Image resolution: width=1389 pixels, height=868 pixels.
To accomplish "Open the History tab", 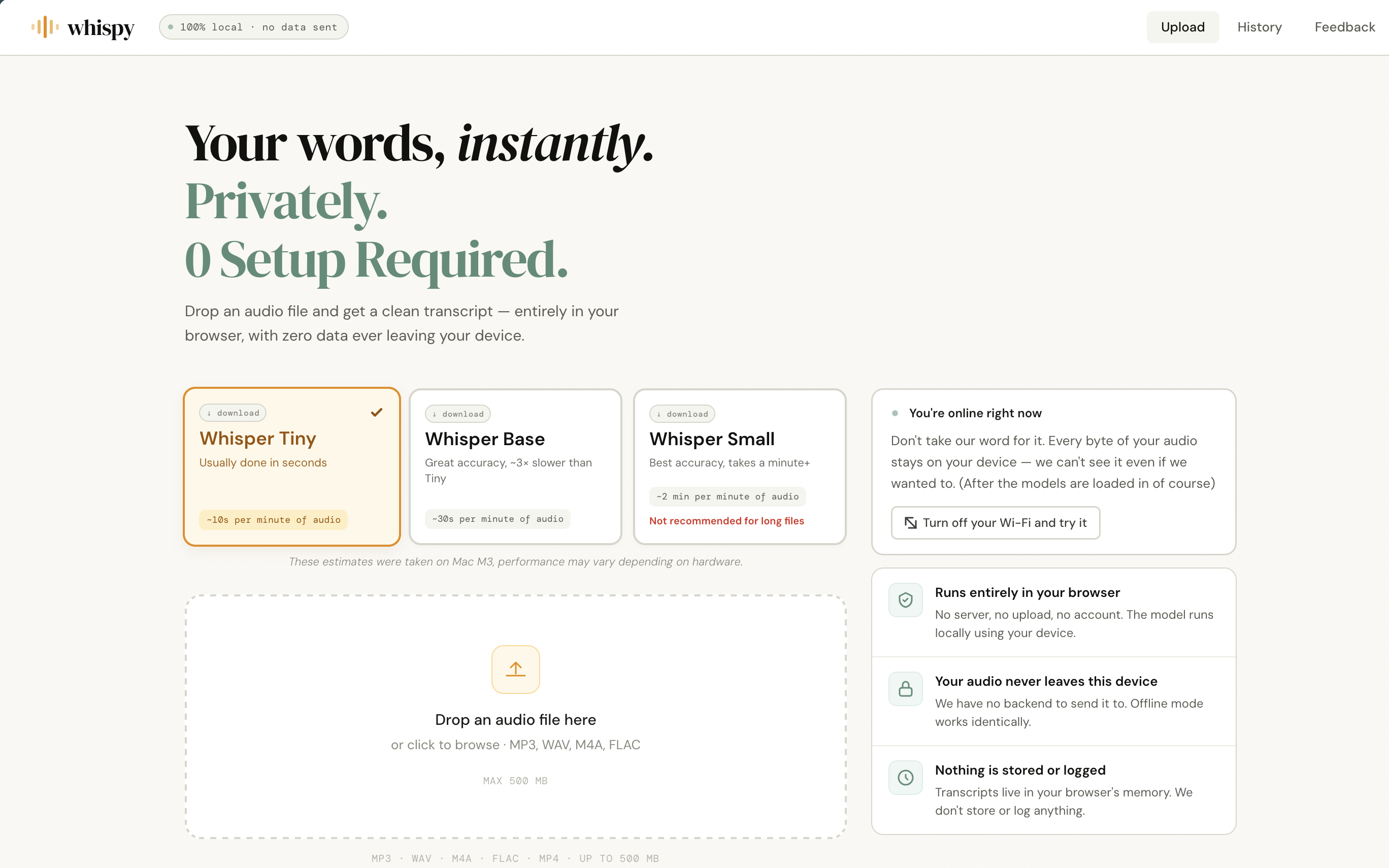I will coord(1259,27).
